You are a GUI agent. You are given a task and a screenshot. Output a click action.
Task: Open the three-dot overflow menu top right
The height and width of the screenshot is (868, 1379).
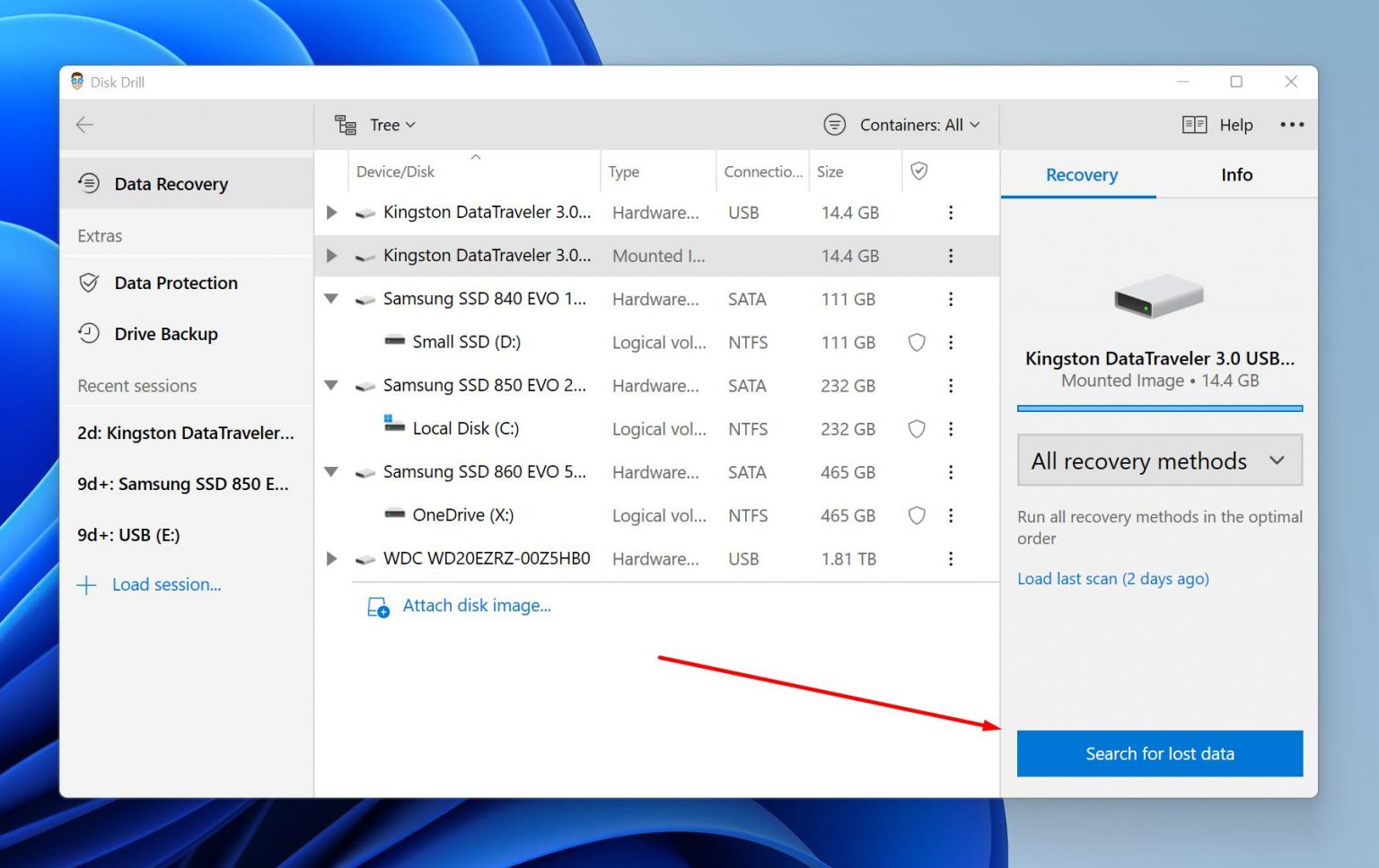click(x=1292, y=125)
